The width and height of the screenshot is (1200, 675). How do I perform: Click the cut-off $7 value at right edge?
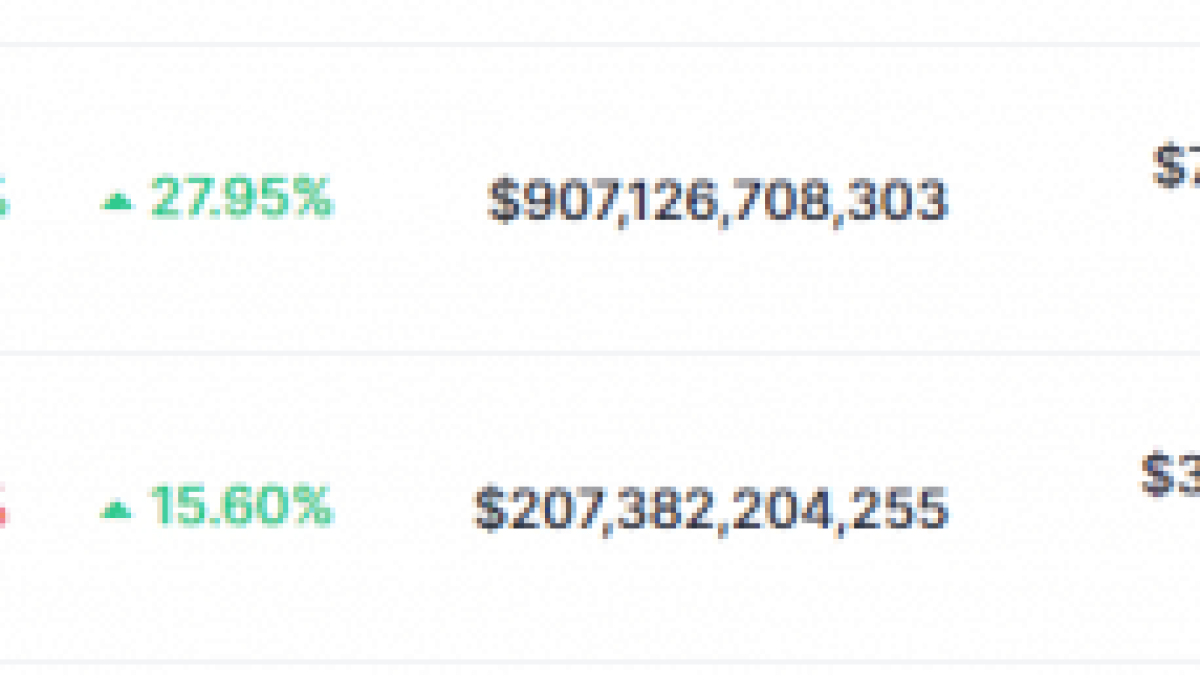(1177, 166)
